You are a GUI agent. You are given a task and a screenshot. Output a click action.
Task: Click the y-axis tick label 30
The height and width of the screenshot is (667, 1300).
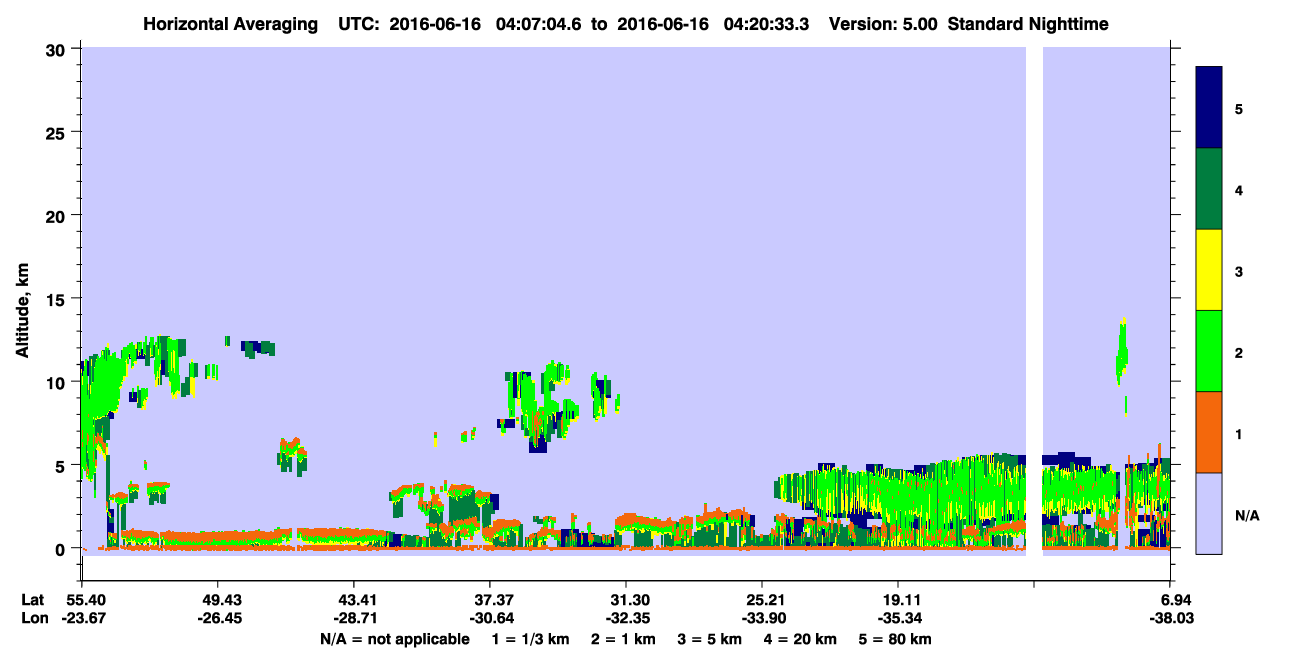pos(58,49)
